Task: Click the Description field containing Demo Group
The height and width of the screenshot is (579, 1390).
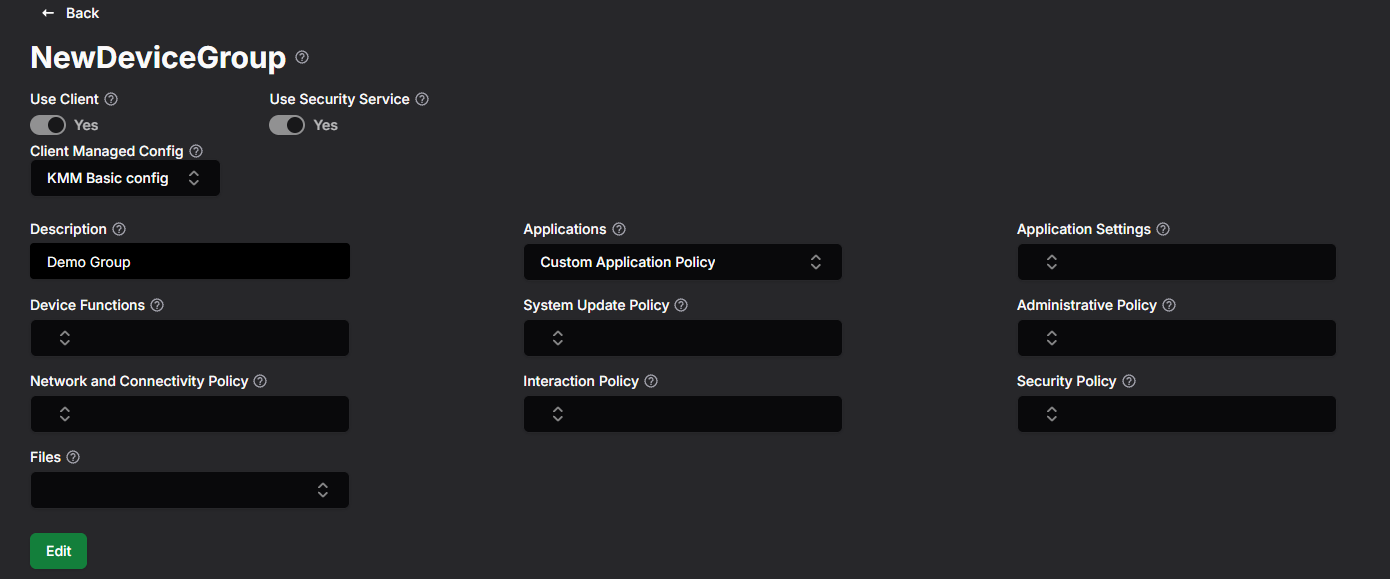Action: 190,261
